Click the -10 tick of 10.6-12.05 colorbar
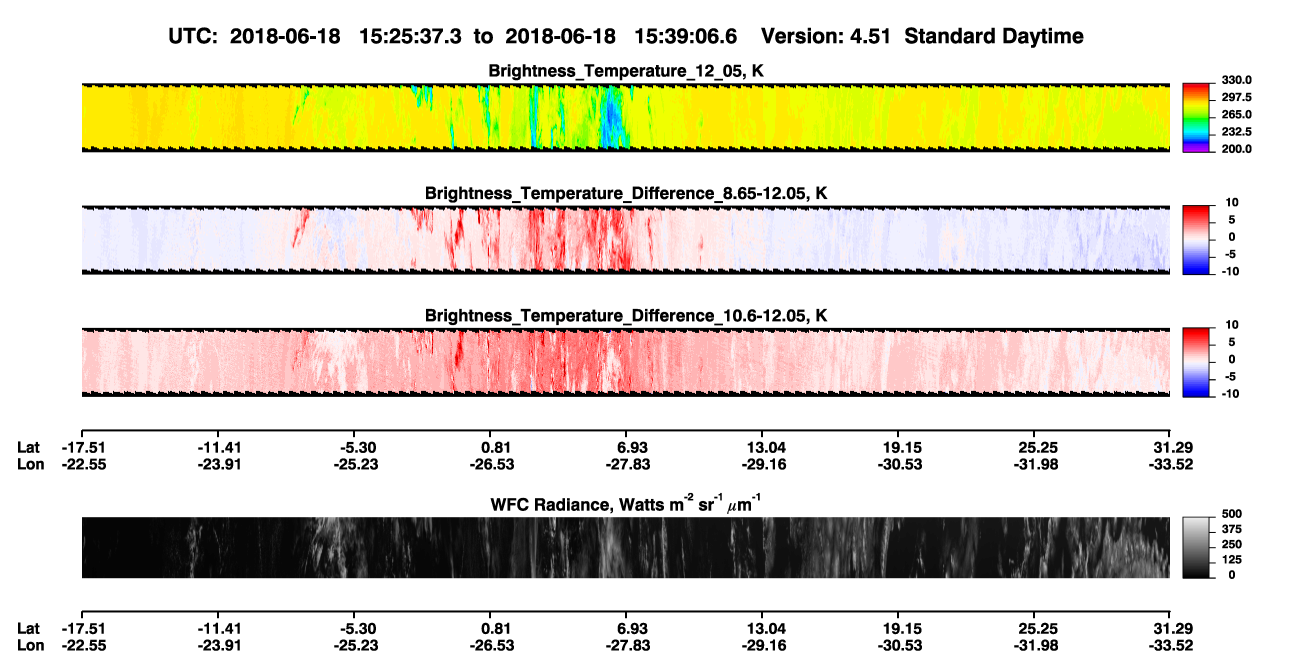 (x=1229, y=393)
